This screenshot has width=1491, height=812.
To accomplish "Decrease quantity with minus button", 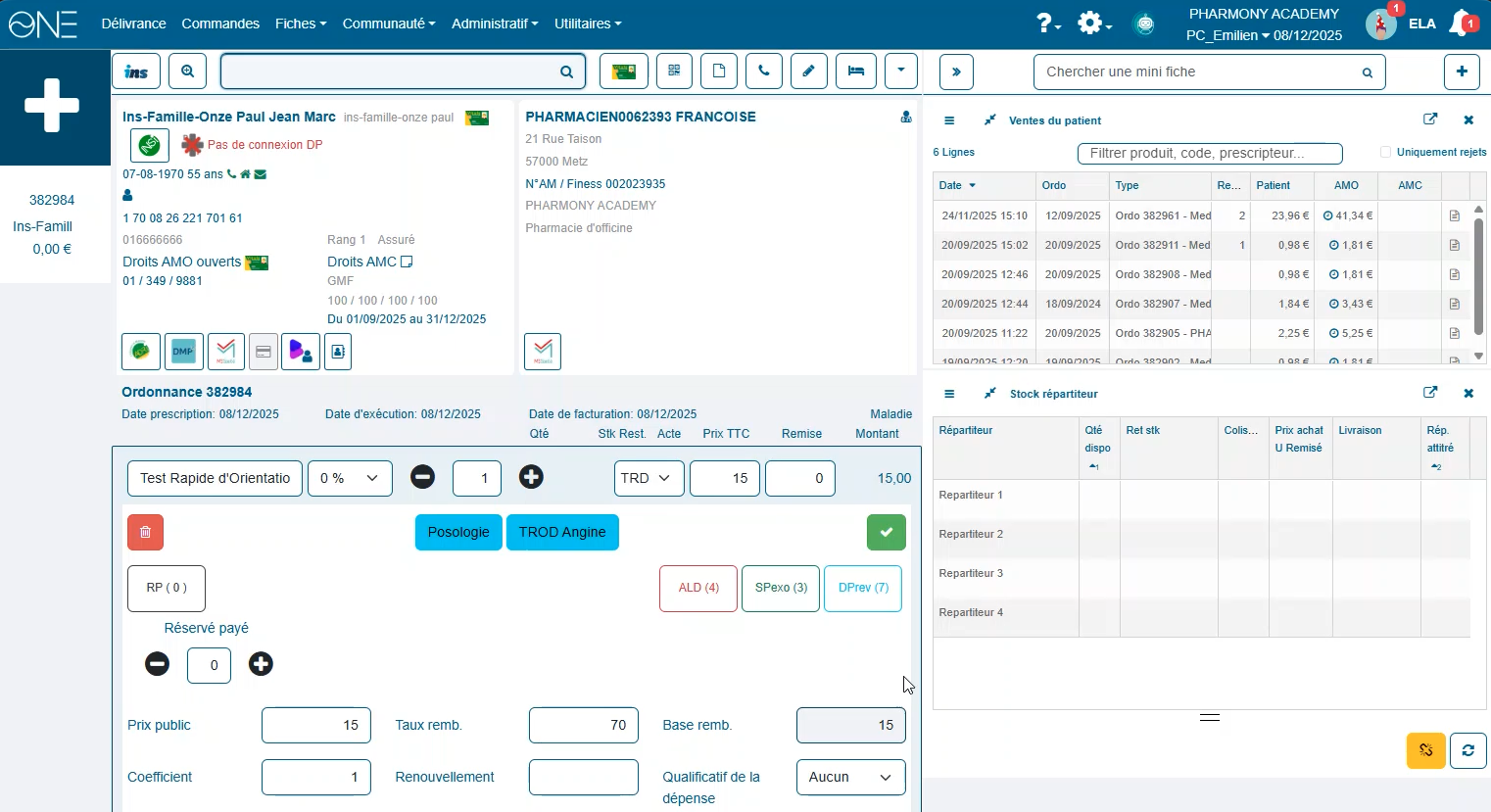I will click(x=422, y=477).
